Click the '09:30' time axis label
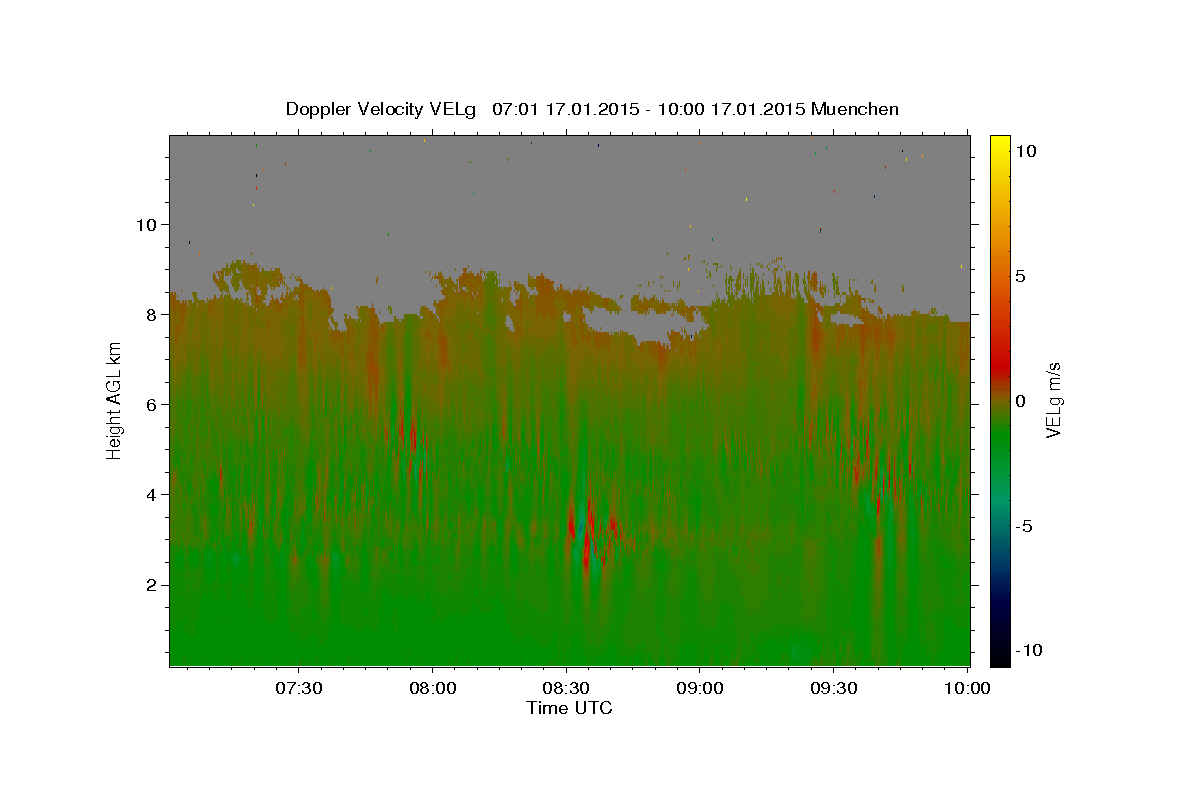 (833, 688)
